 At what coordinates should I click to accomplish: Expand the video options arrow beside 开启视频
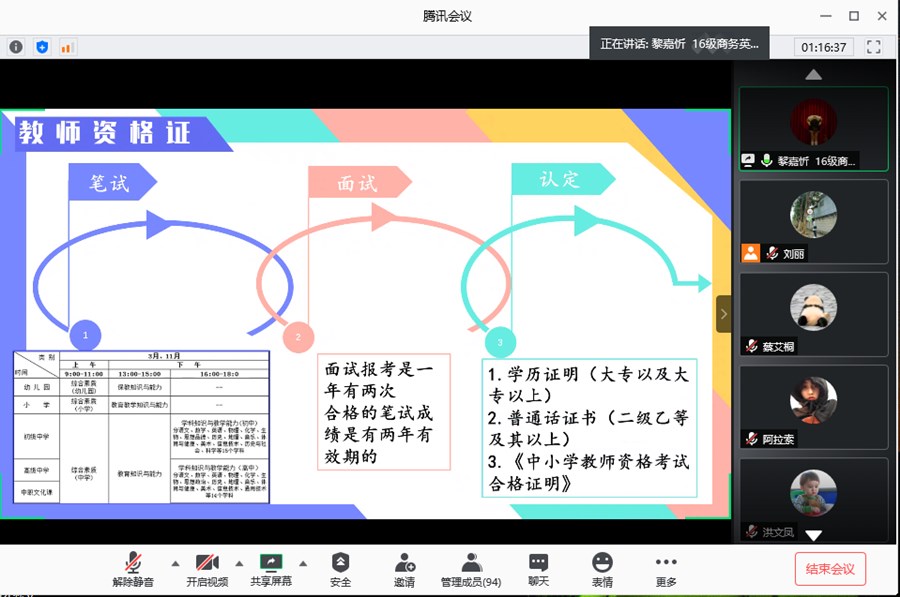240,562
